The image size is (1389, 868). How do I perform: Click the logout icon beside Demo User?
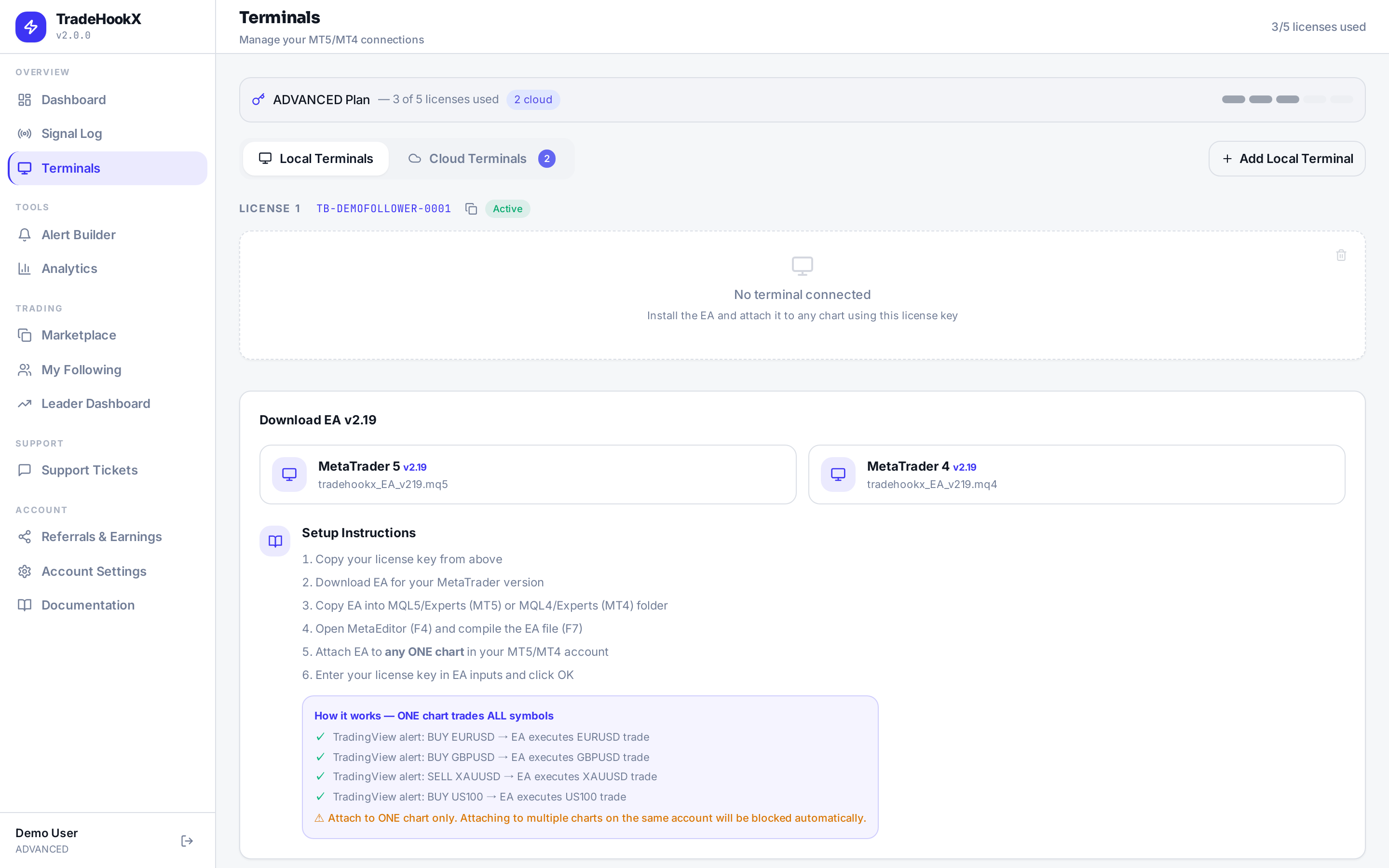point(187,841)
